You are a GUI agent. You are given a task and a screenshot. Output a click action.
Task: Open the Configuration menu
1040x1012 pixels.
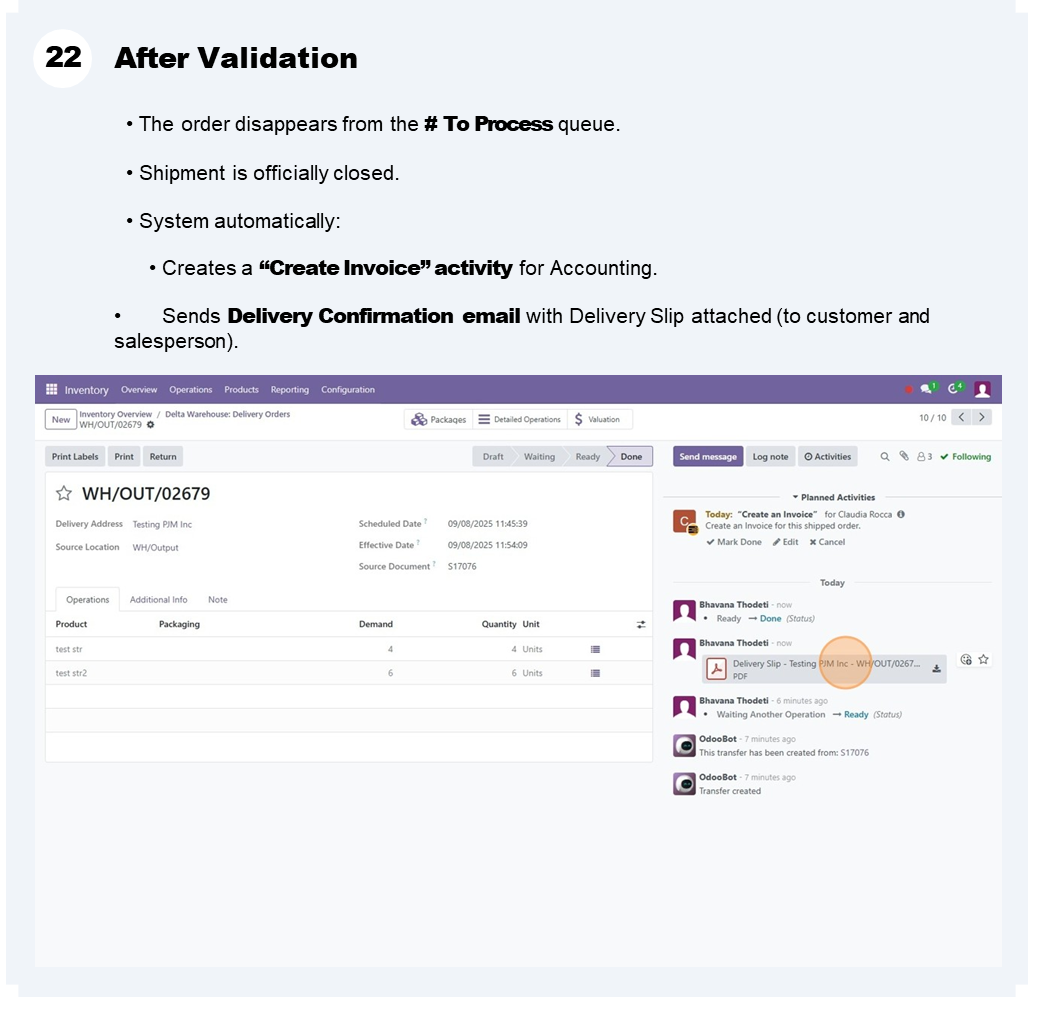pos(348,390)
